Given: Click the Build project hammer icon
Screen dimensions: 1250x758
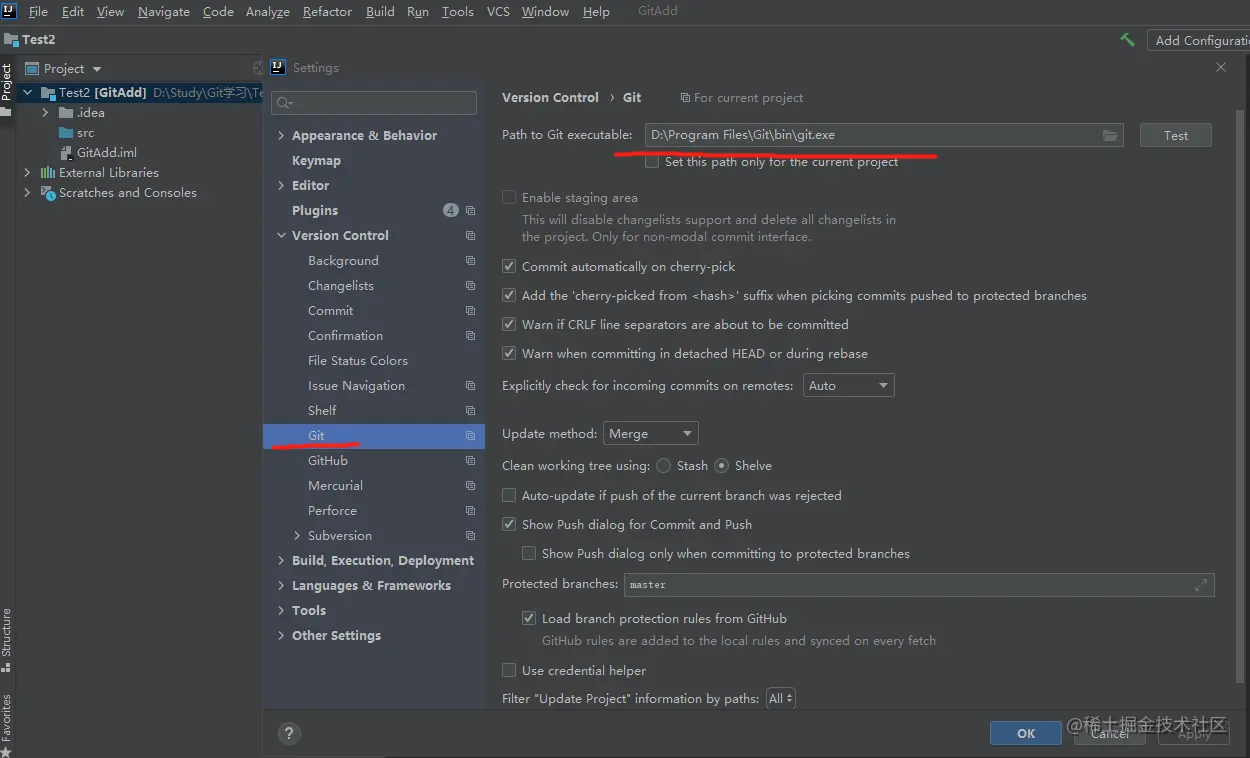Looking at the screenshot, I should (x=1127, y=40).
